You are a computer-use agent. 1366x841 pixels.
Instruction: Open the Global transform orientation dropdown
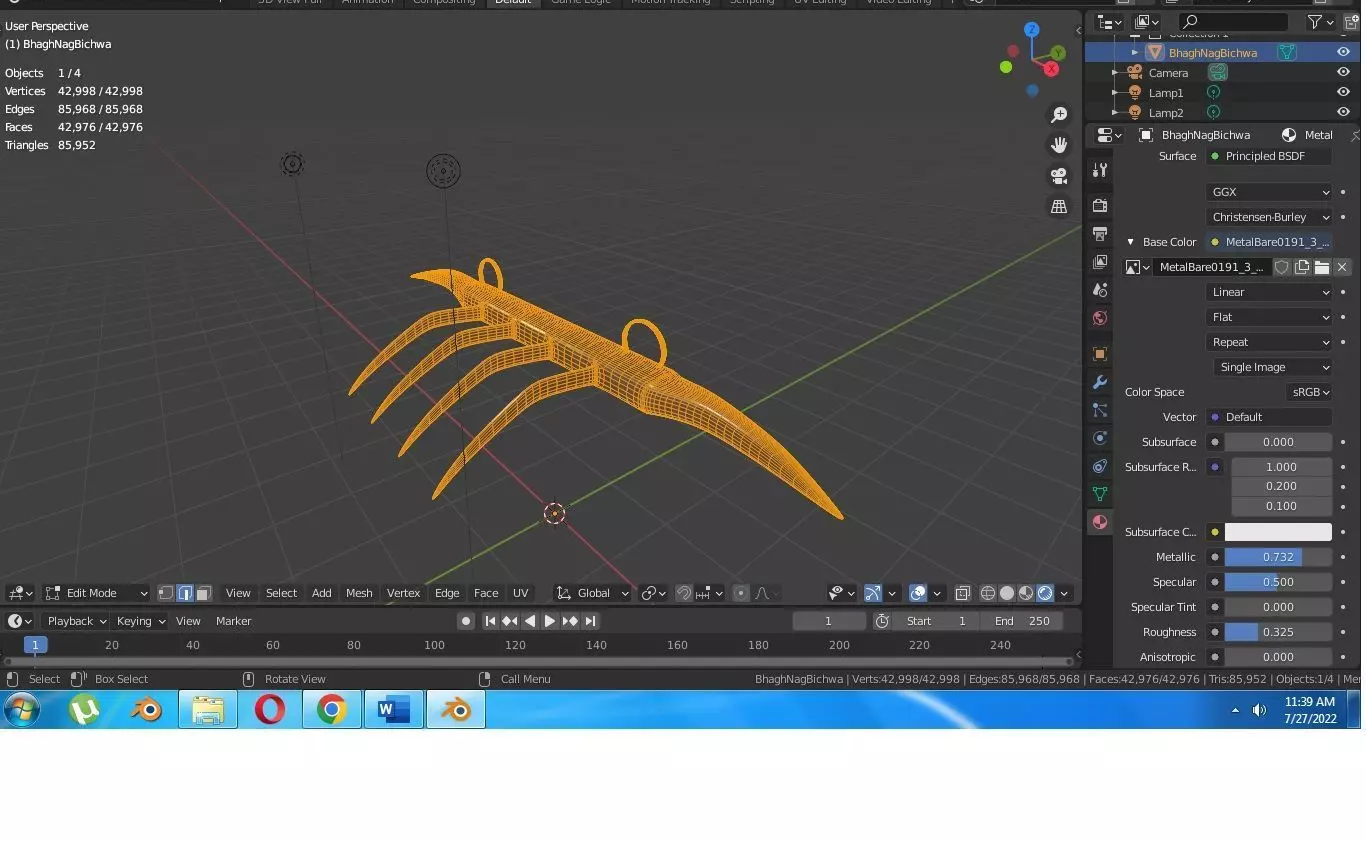(x=593, y=593)
